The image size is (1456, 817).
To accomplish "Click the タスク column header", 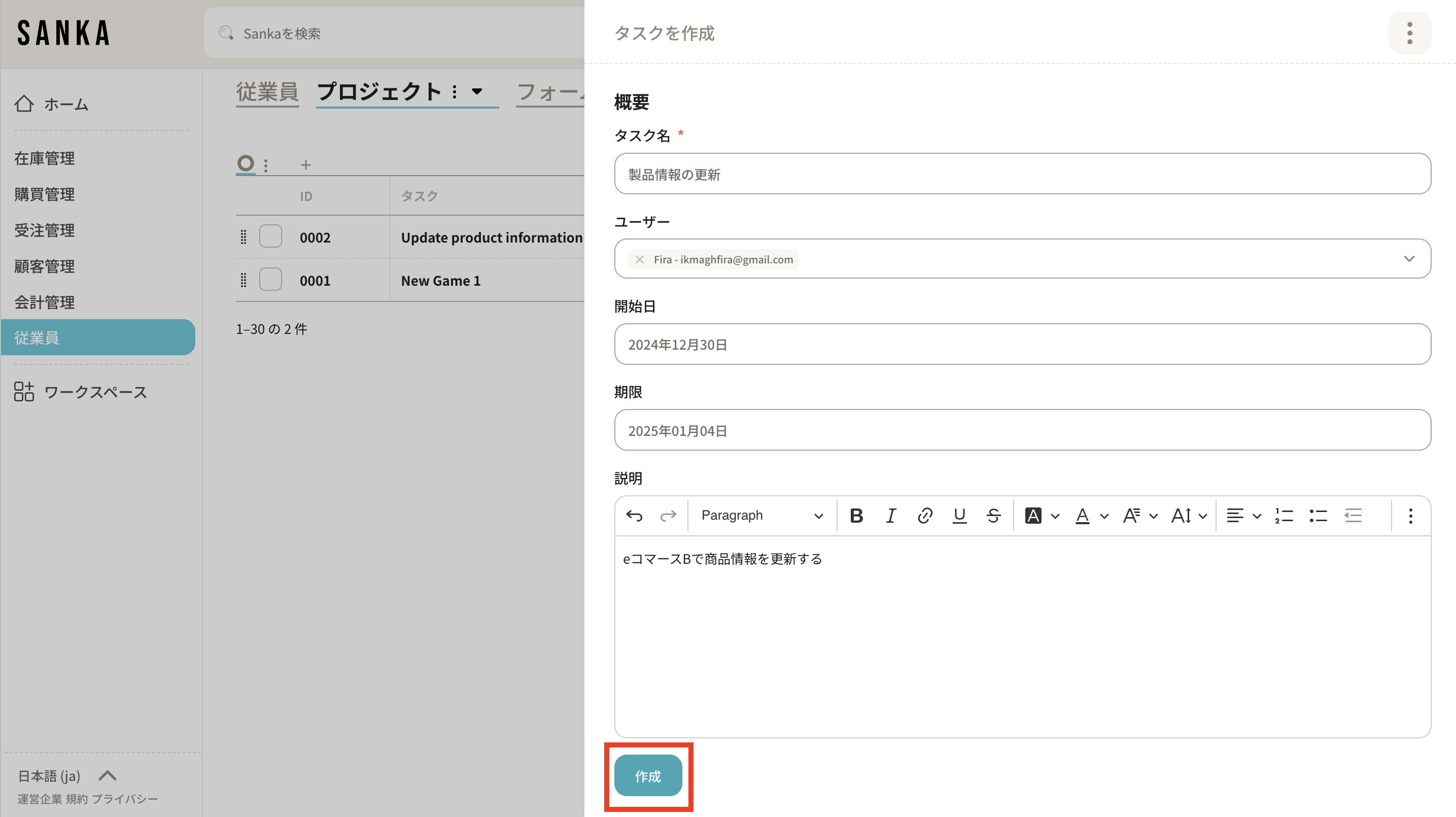I will click(420, 196).
